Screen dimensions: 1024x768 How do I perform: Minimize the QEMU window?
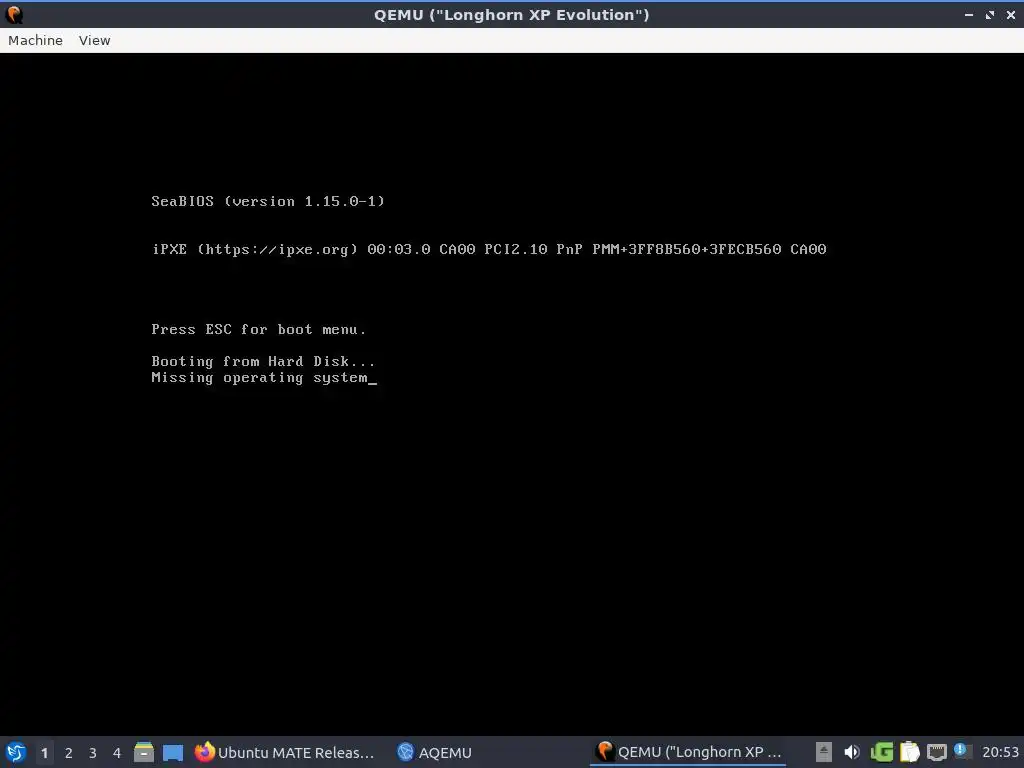coord(968,14)
